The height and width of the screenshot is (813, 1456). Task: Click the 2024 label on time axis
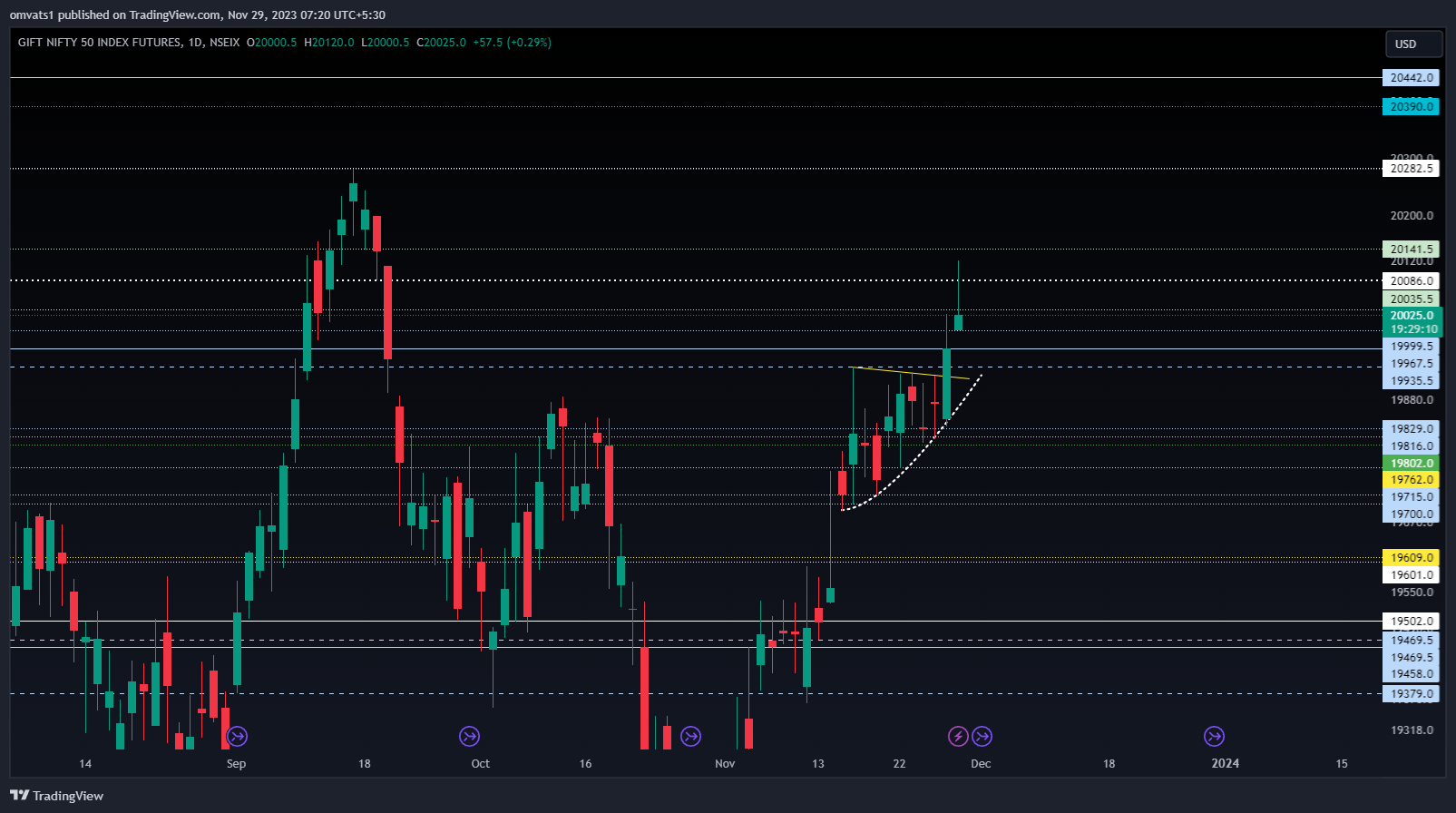[1226, 764]
